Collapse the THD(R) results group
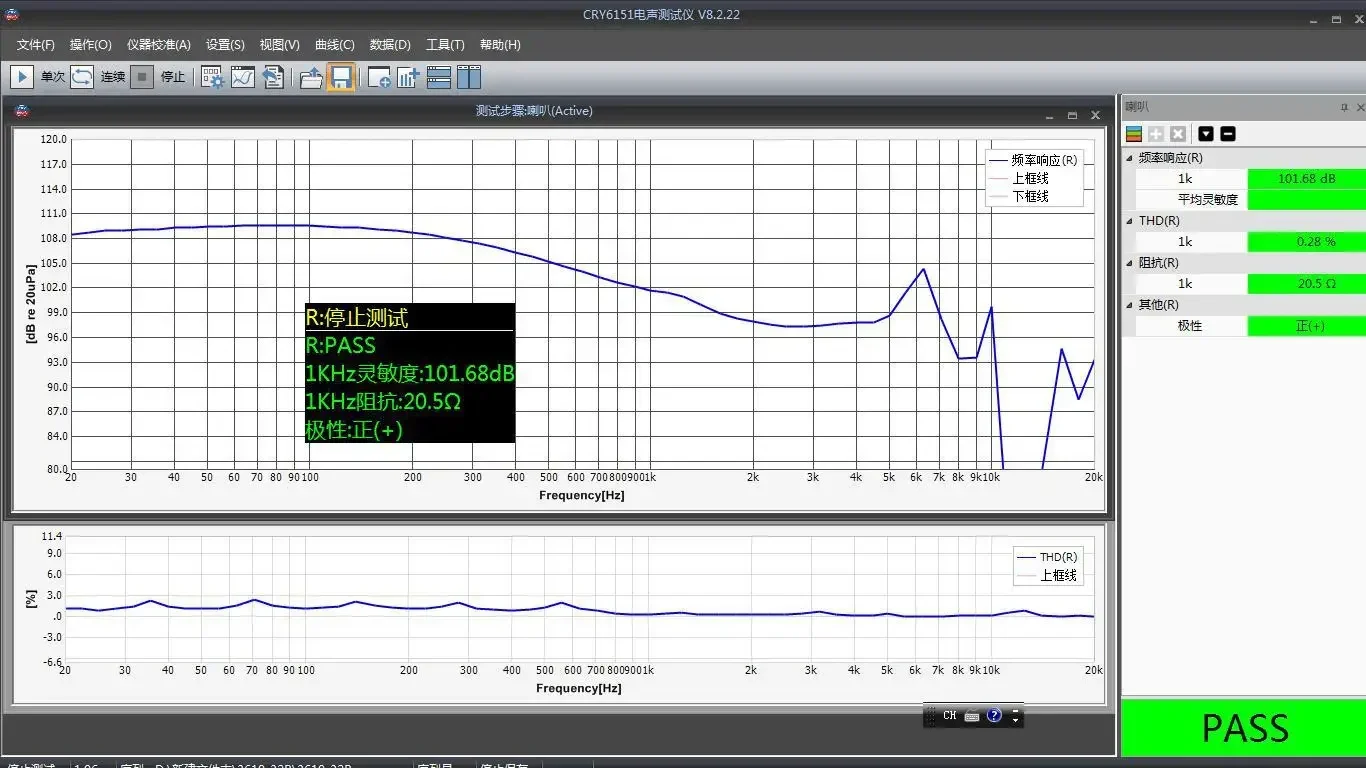 (x=1130, y=221)
